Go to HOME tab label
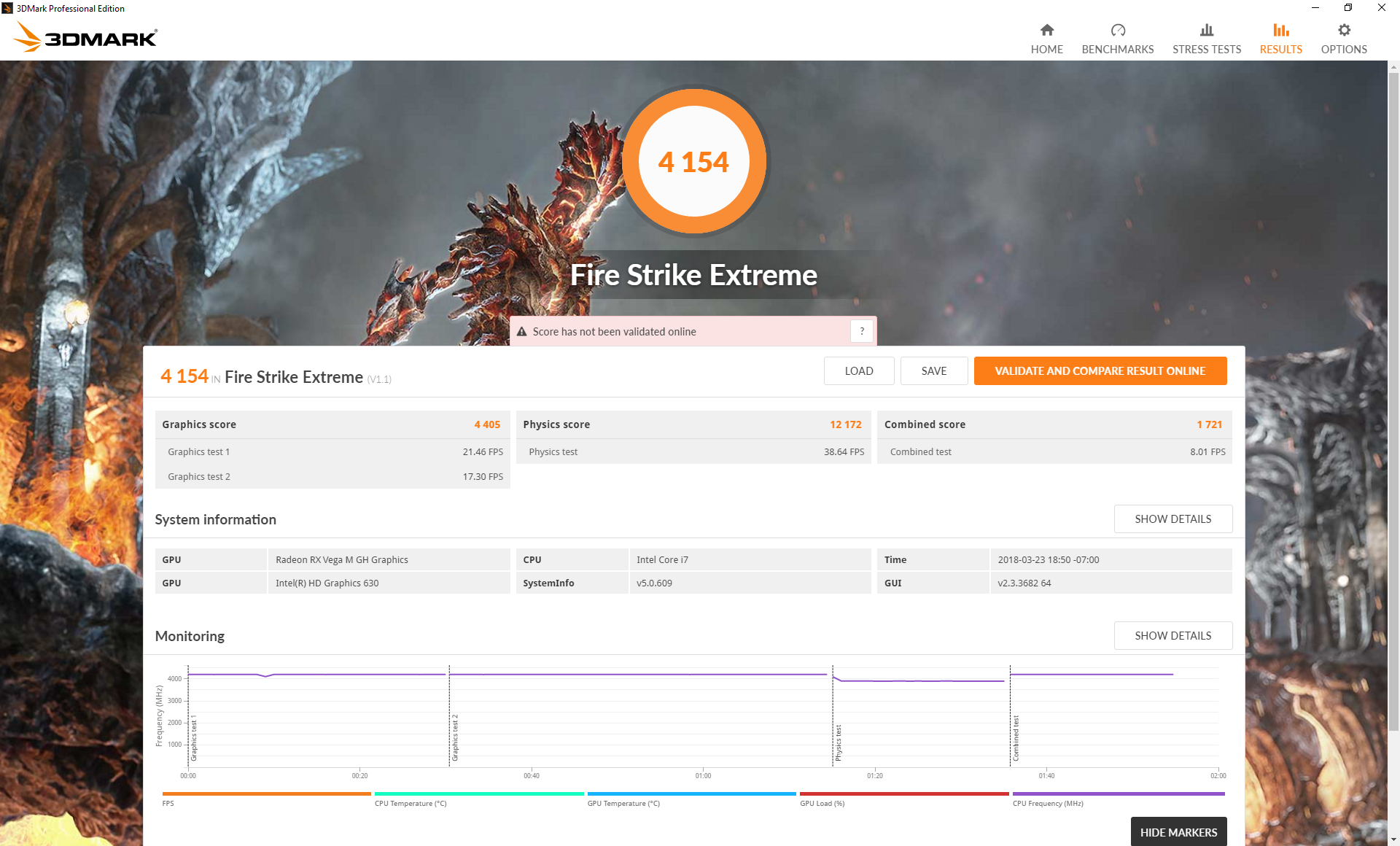The width and height of the screenshot is (1400, 846). click(x=1046, y=50)
